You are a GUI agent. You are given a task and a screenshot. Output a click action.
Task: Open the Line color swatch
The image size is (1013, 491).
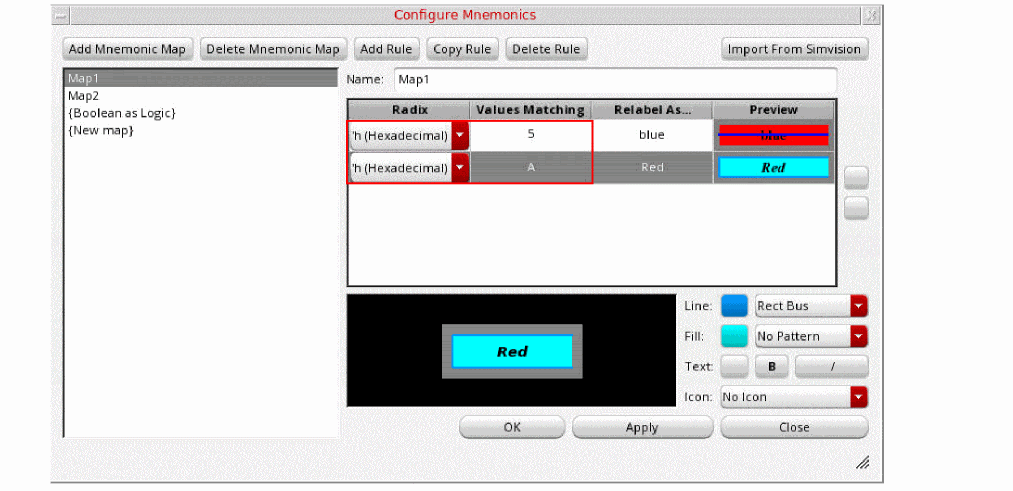734,306
